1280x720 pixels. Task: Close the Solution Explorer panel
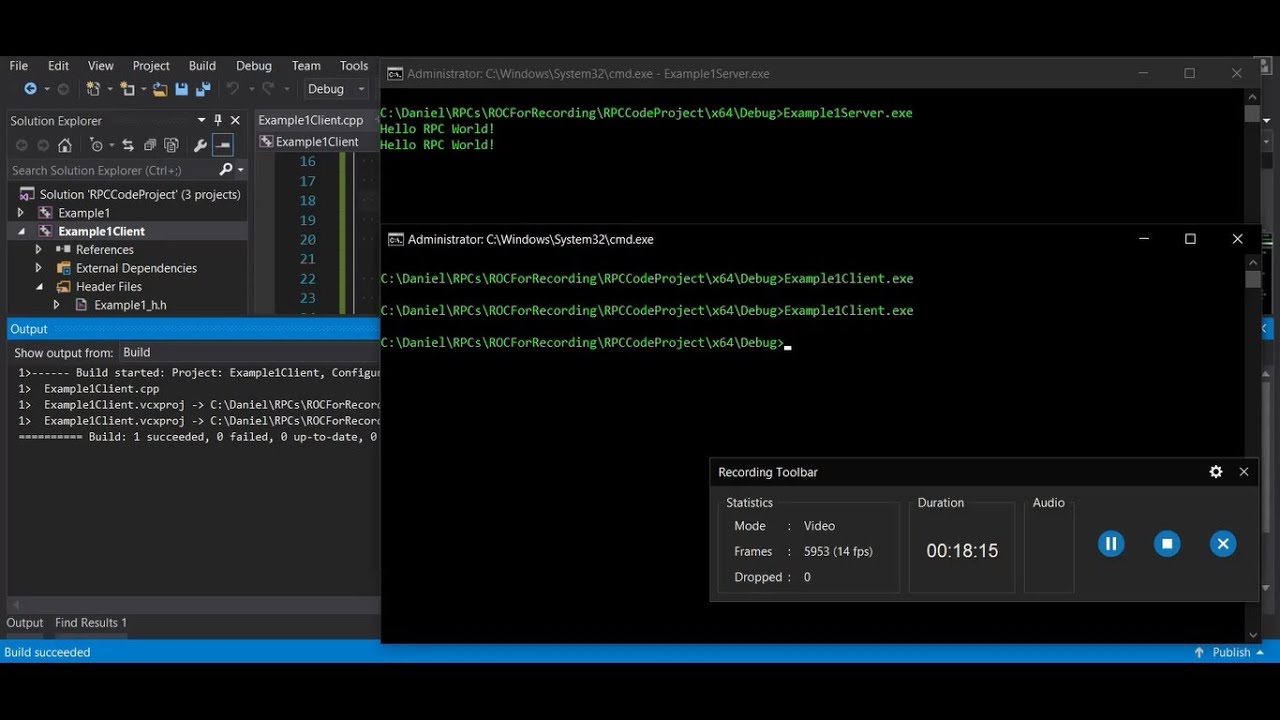point(236,120)
